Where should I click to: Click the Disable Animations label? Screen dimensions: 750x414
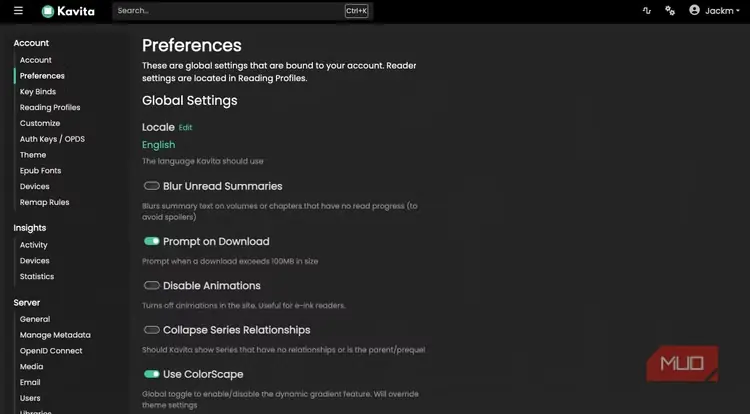[x=211, y=285]
